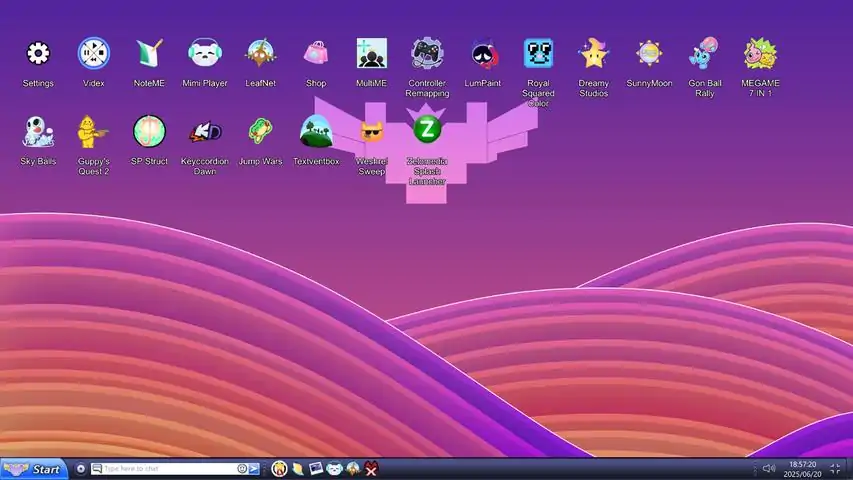This screenshot has width=853, height=480.
Task: Open the NoteME app icon
Action: pyautogui.click(x=149, y=54)
